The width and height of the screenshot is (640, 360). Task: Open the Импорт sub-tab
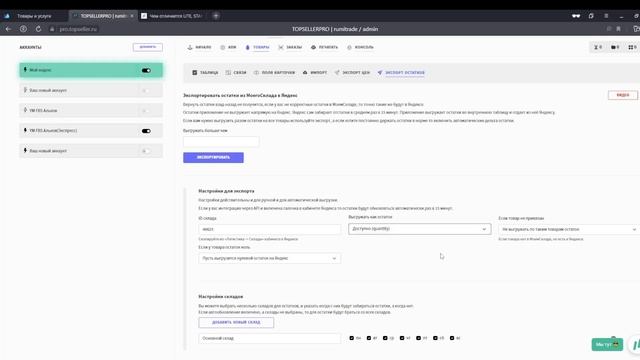(x=314, y=73)
